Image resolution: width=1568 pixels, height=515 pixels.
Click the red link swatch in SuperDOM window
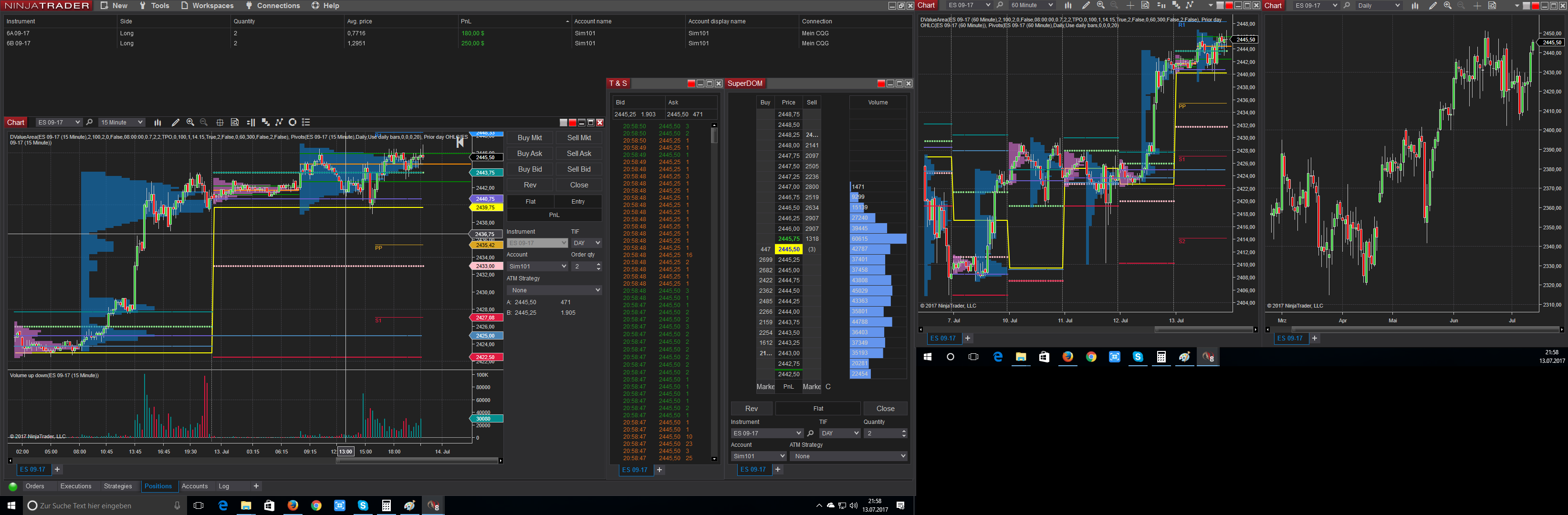(881, 84)
